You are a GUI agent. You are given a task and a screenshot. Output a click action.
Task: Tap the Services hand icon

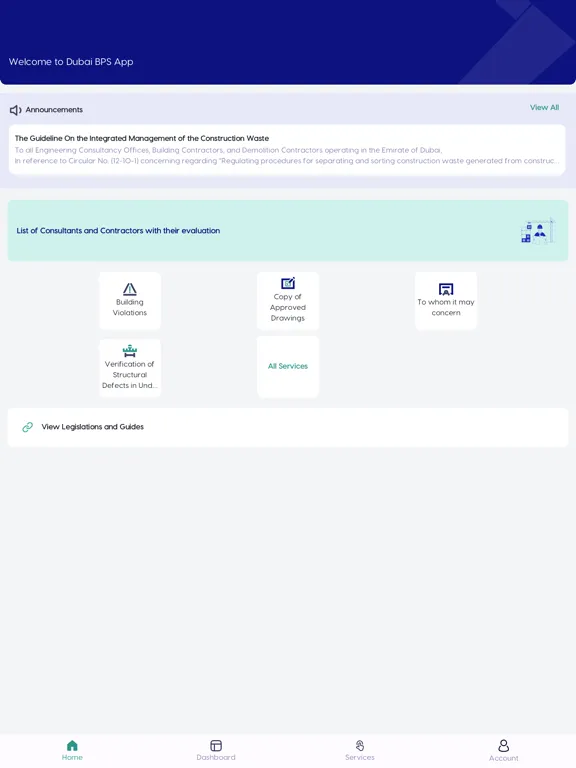pyautogui.click(x=360, y=745)
